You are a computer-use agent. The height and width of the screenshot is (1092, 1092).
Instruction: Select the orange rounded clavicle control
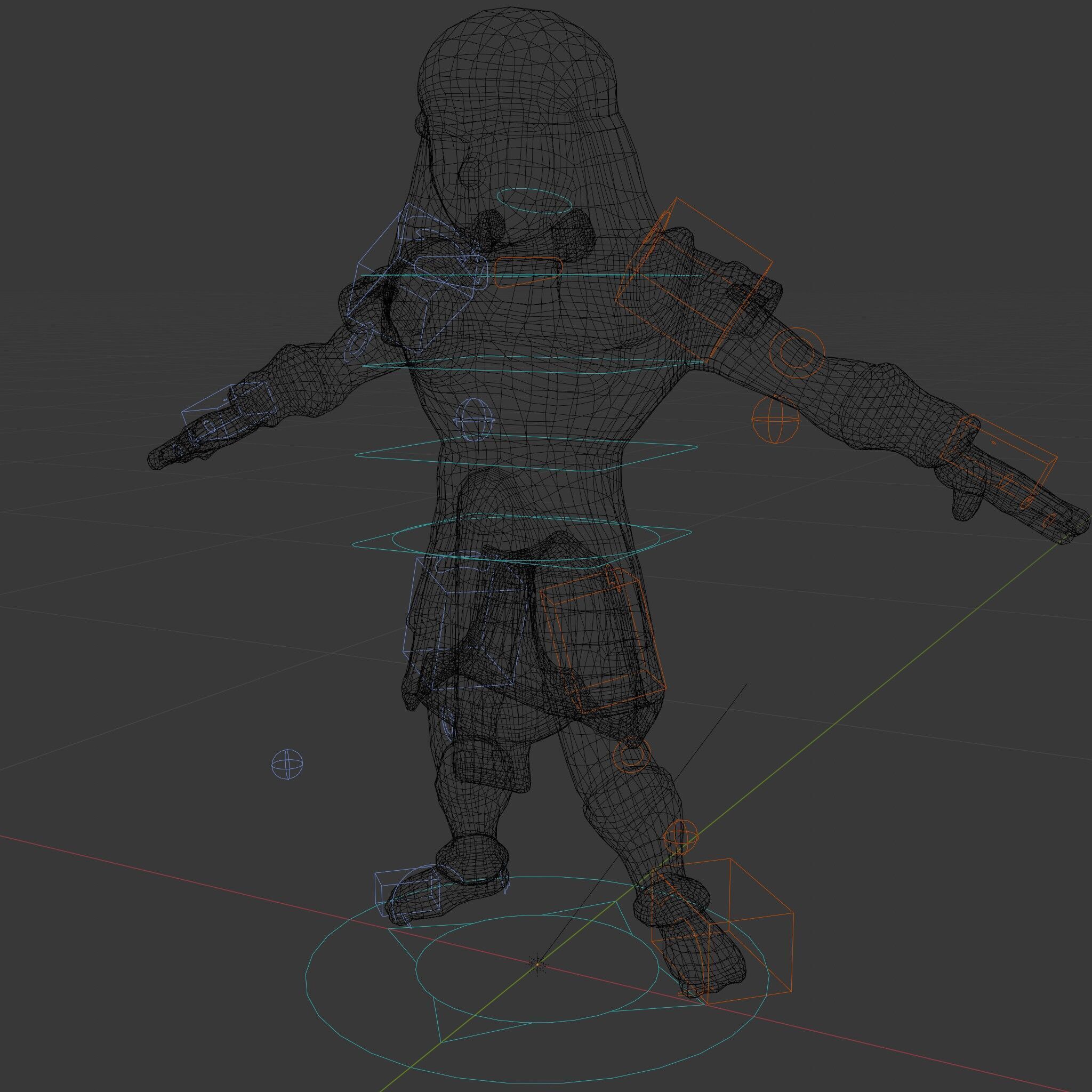528,272
